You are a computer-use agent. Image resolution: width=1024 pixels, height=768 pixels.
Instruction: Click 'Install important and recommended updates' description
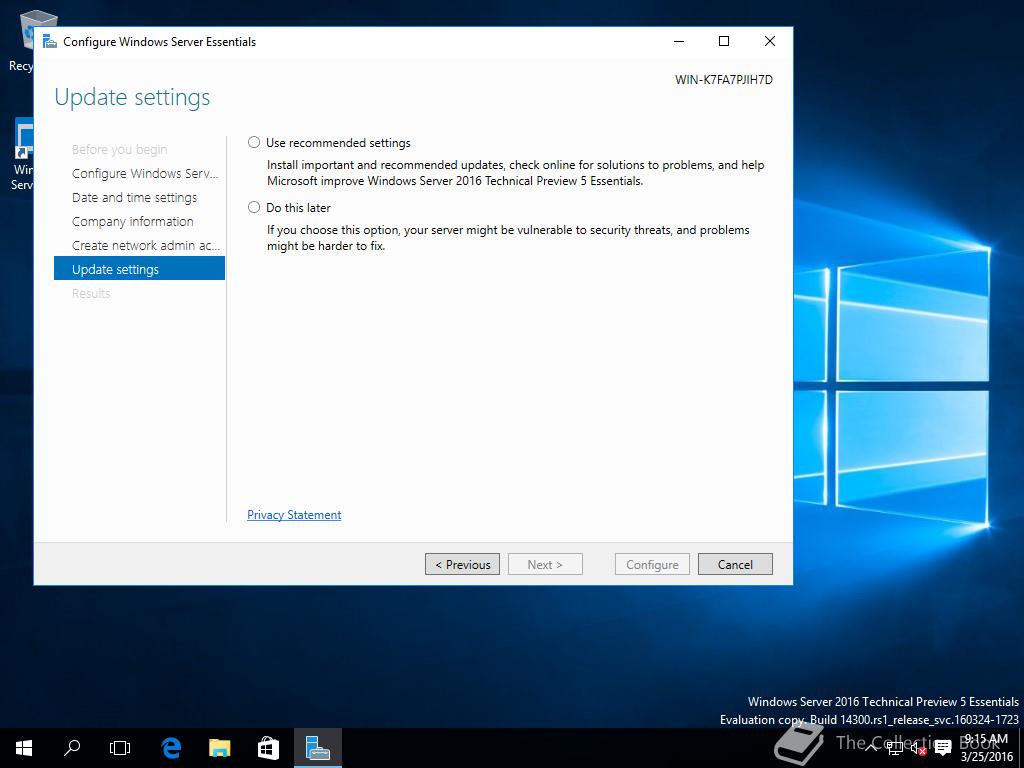pyautogui.click(x=515, y=173)
